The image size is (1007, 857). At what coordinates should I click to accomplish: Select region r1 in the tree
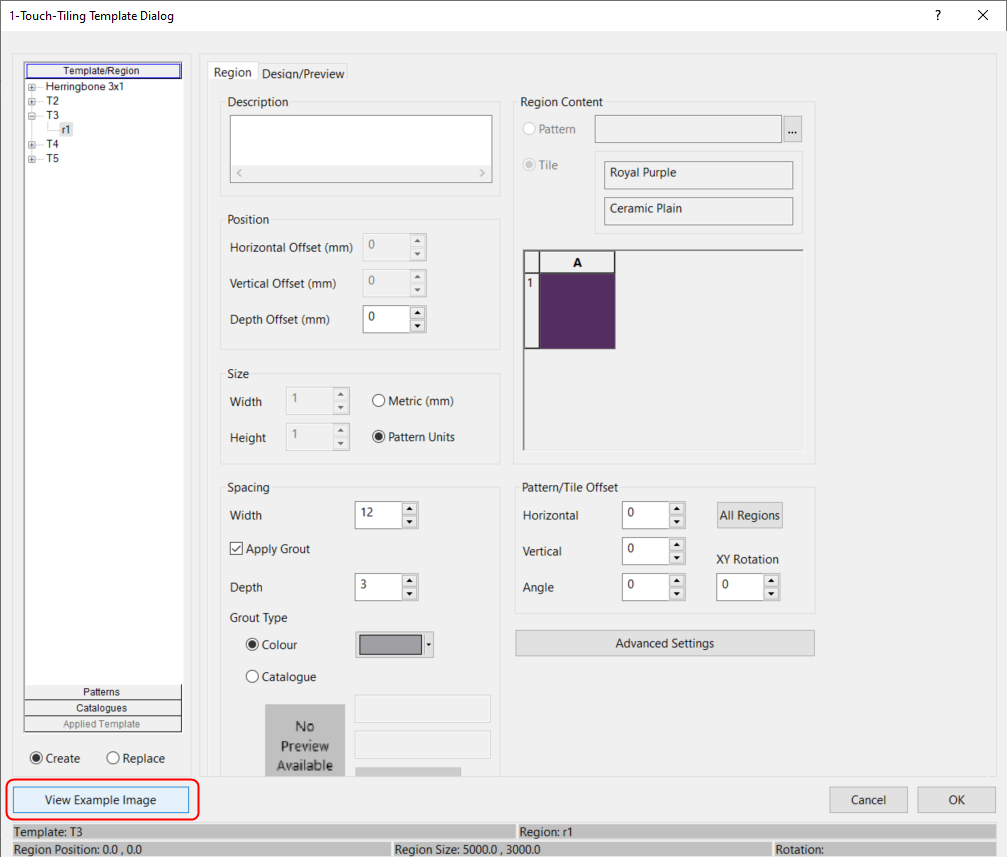tap(66, 130)
